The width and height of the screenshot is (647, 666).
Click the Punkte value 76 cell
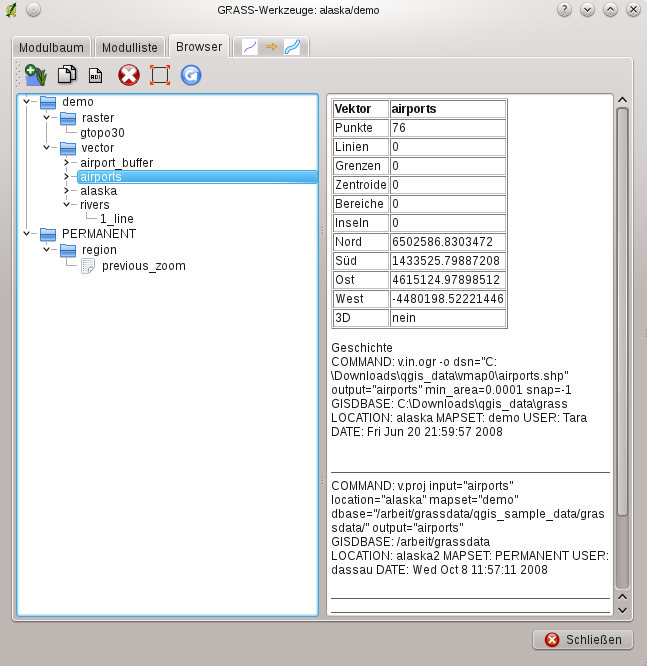tap(448, 128)
